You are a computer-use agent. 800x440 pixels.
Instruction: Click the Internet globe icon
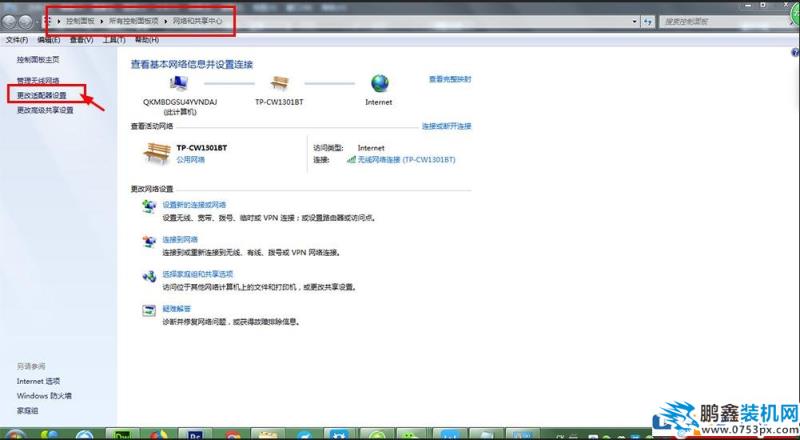[x=379, y=84]
